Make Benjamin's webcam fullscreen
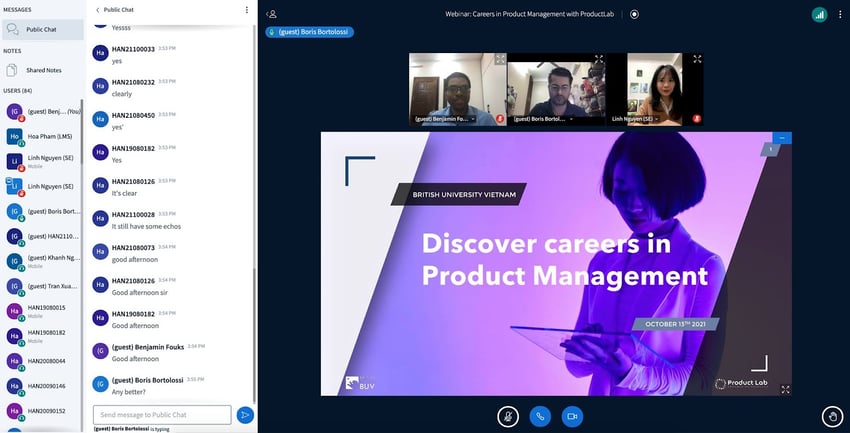Image resolution: width=850 pixels, height=433 pixels. pyautogui.click(x=500, y=59)
